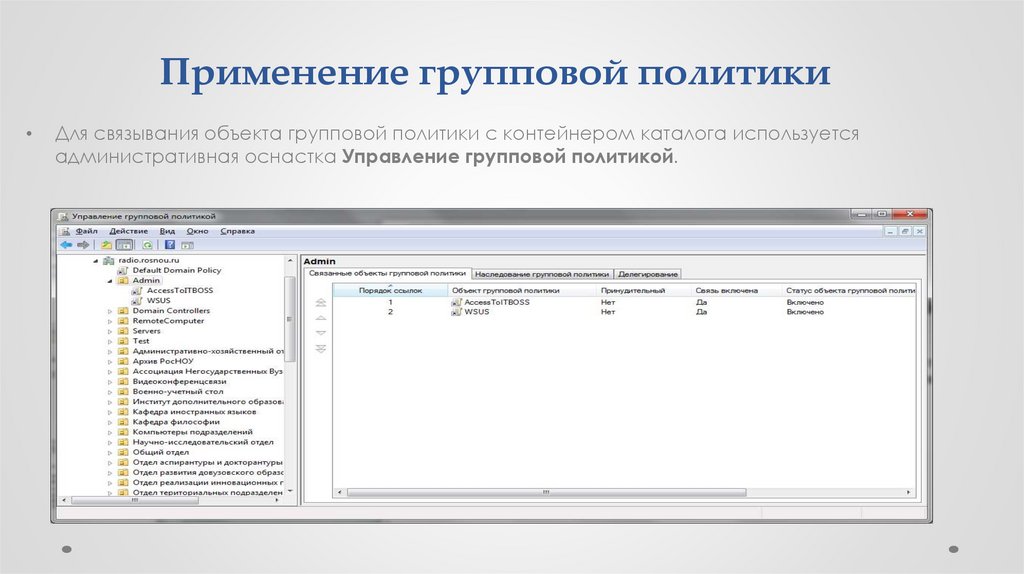Click the radio.rosnou.ru domain icon
The width and height of the screenshot is (1024, 574).
coord(109,261)
